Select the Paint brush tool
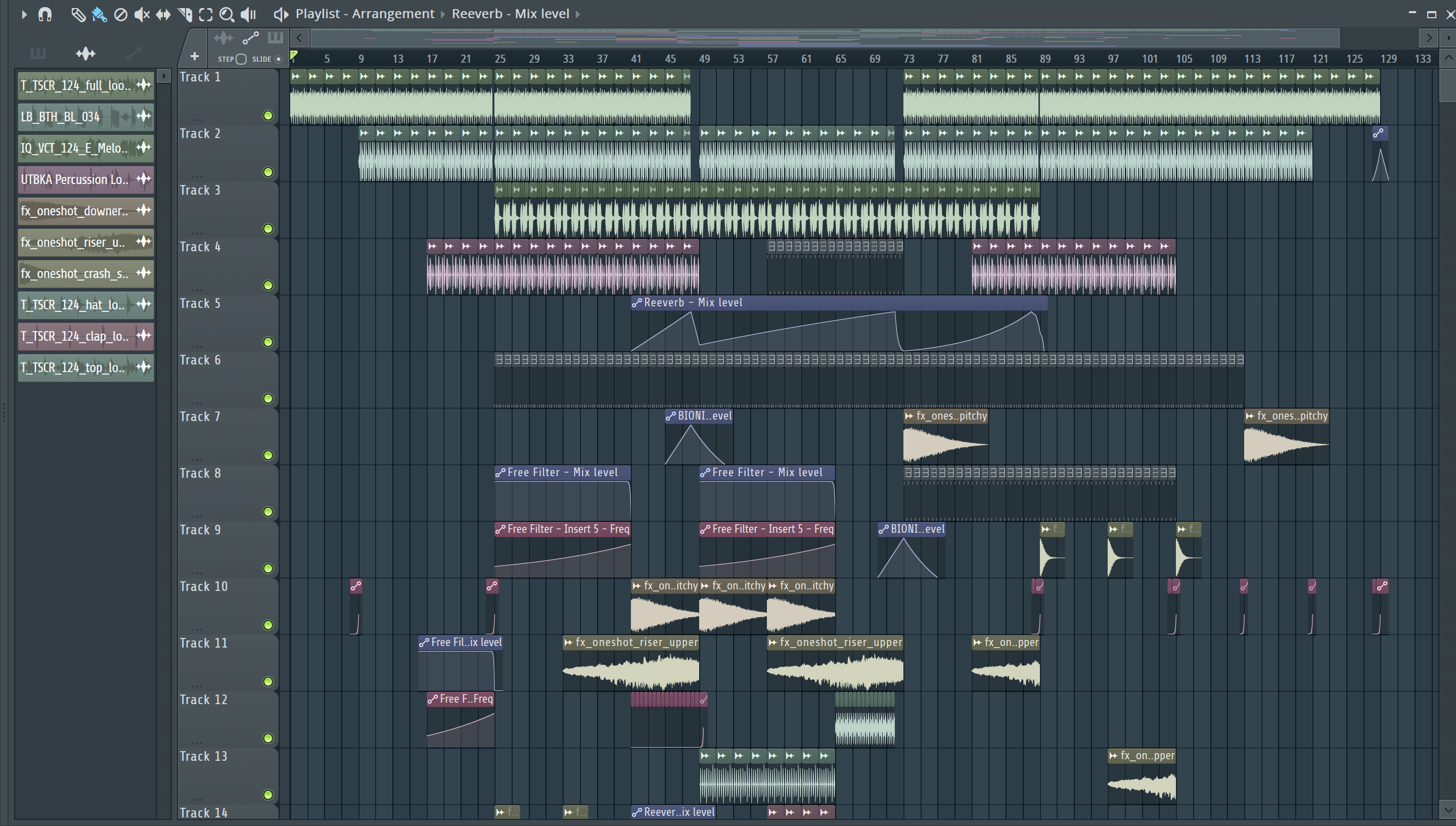 (99, 14)
